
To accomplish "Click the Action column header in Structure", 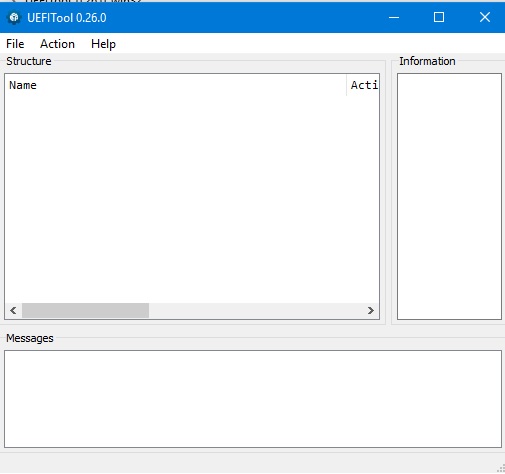I will (363, 85).
